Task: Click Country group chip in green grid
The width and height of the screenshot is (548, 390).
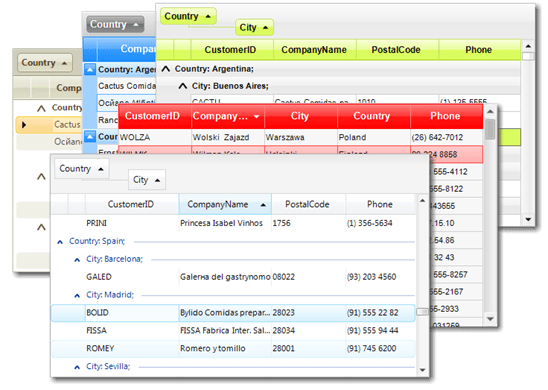Action: [188, 16]
